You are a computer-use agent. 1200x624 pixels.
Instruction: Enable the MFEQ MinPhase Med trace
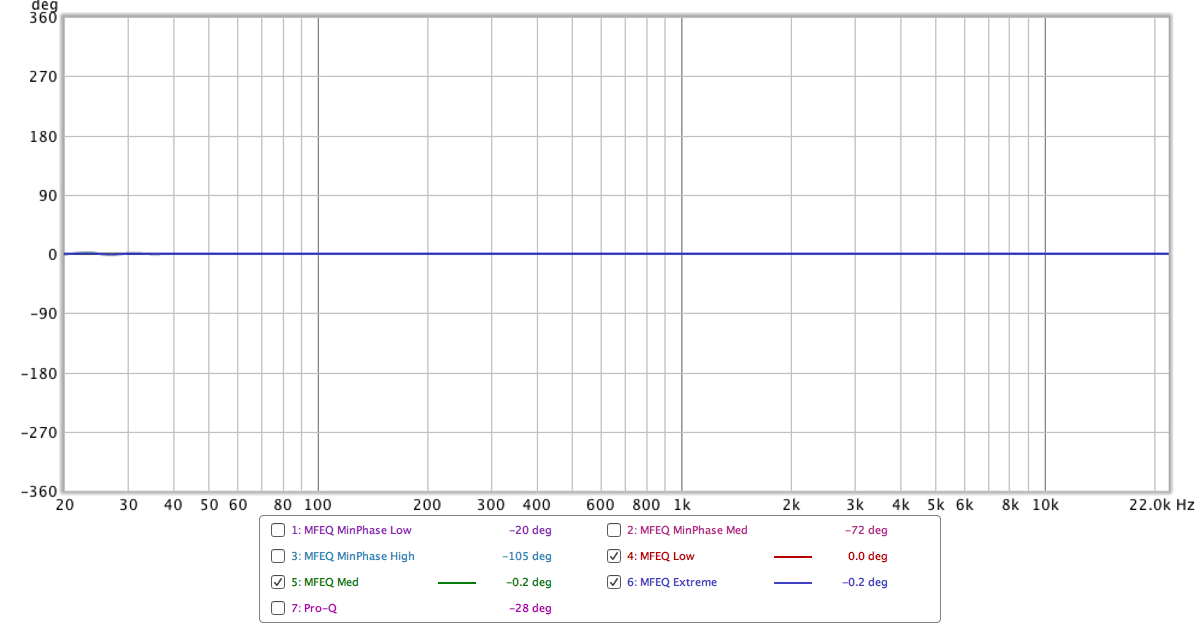612,530
